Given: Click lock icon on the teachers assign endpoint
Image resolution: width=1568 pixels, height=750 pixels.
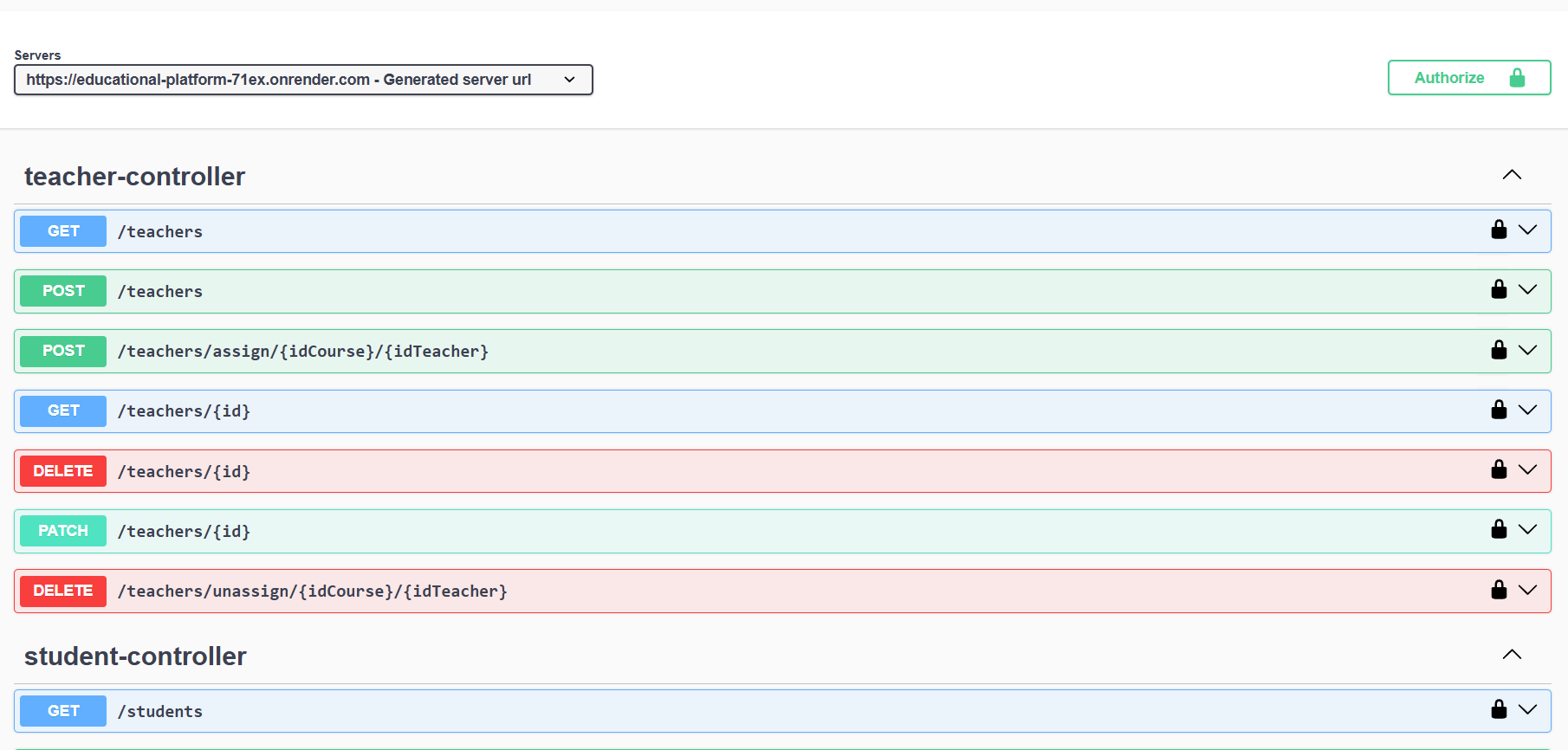Looking at the screenshot, I should 1499,350.
